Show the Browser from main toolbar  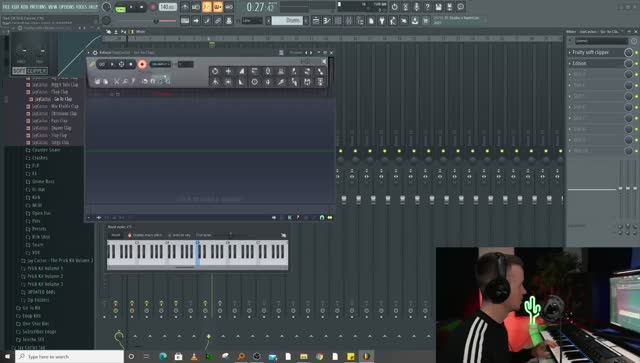point(360,20)
